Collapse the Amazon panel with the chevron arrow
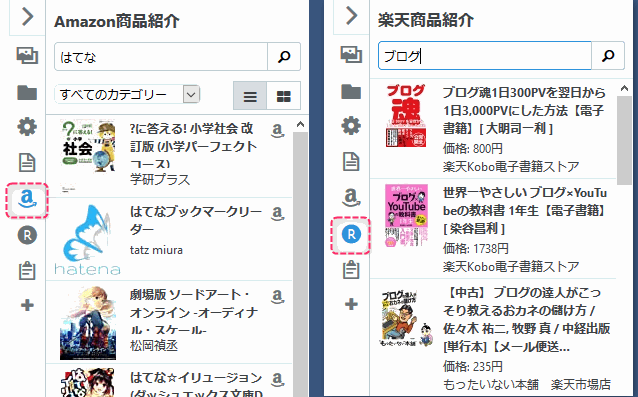 (27, 17)
